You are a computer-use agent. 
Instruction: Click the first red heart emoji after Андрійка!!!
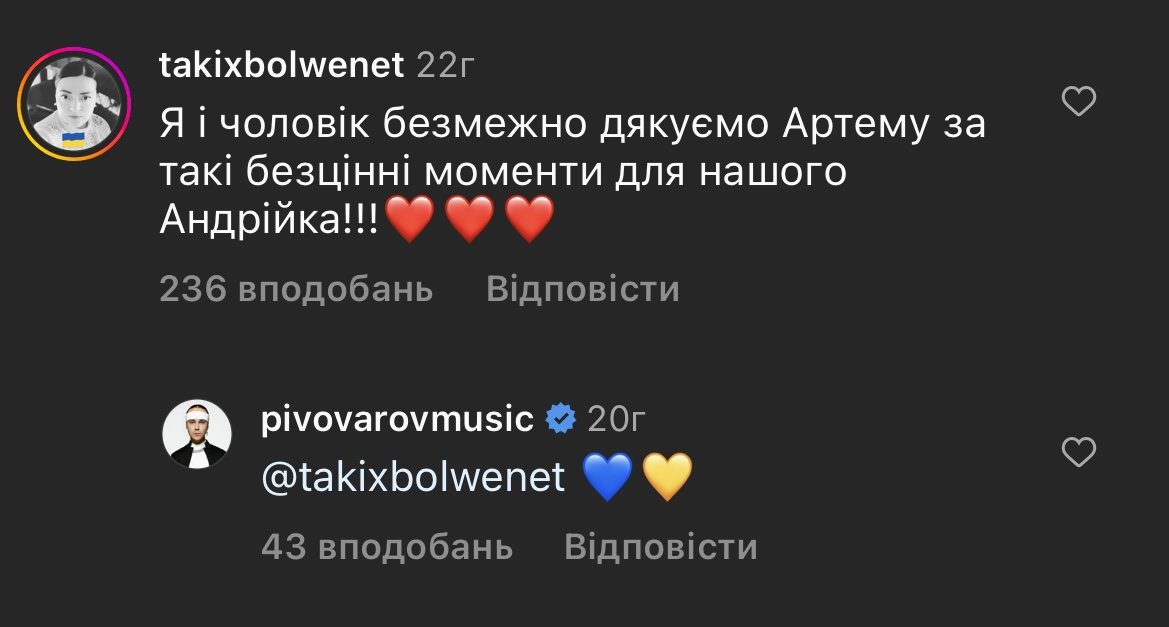click(408, 221)
